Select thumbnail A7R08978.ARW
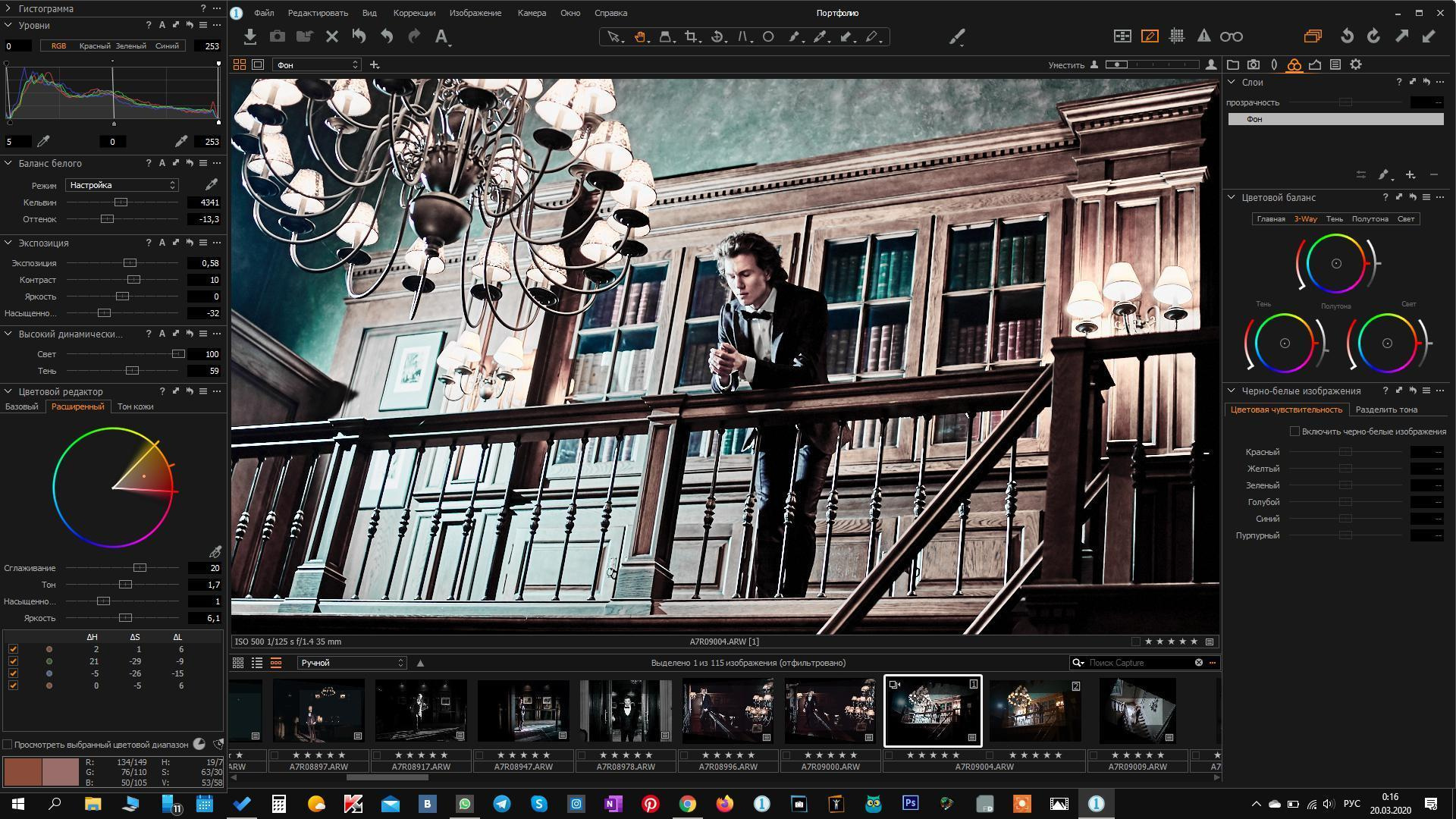This screenshot has height=819, width=1456. [x=625, y=711]
